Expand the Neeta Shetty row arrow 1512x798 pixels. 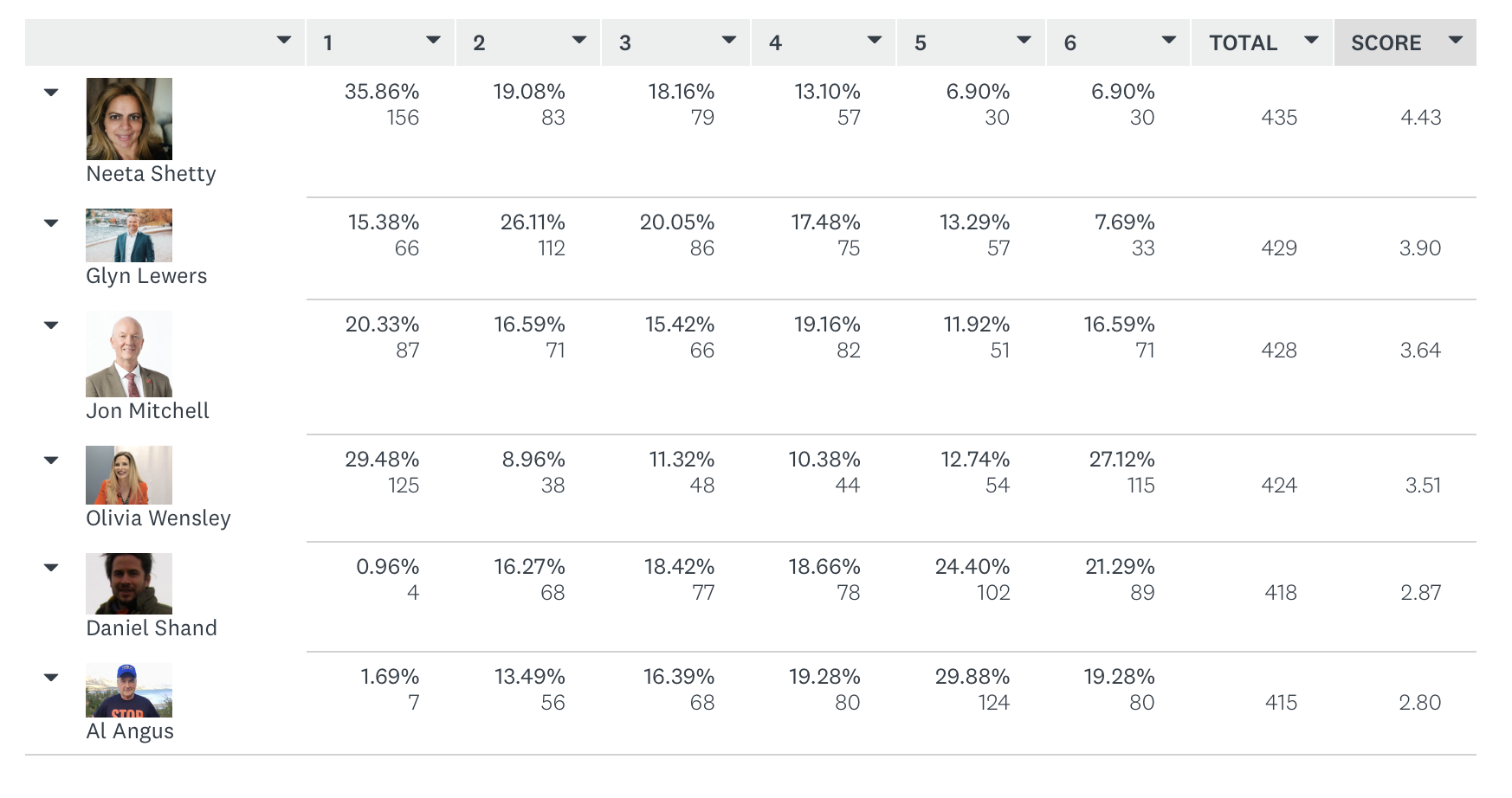click(51, 93)
